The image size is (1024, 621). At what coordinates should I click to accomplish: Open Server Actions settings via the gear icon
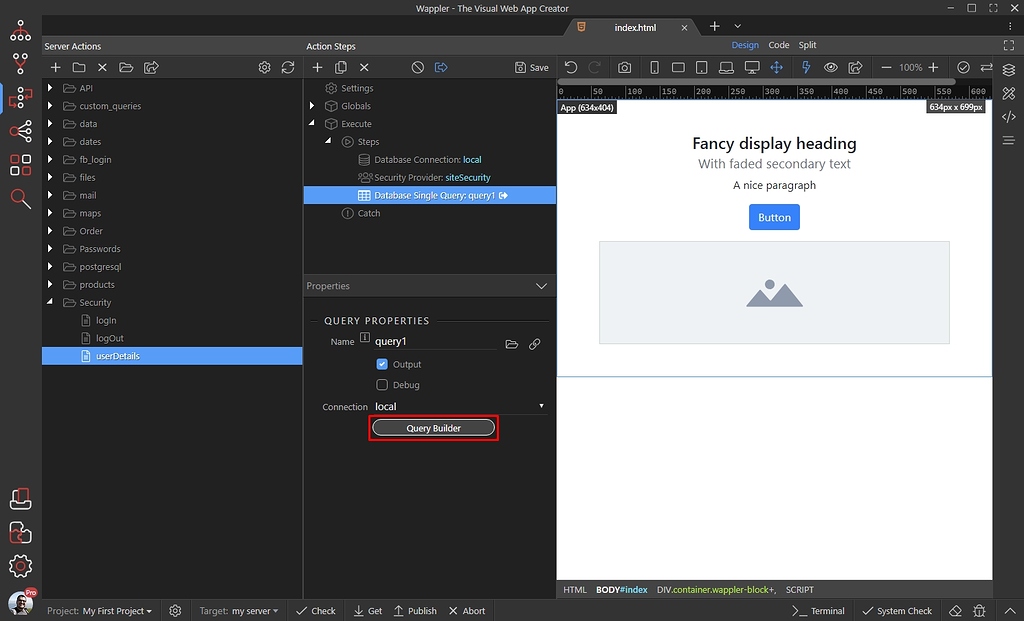(265, 67)
